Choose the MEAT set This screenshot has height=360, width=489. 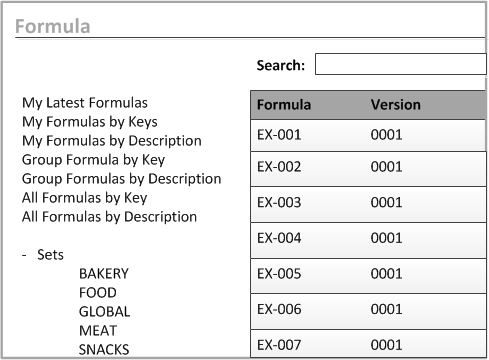click(98, 331)
